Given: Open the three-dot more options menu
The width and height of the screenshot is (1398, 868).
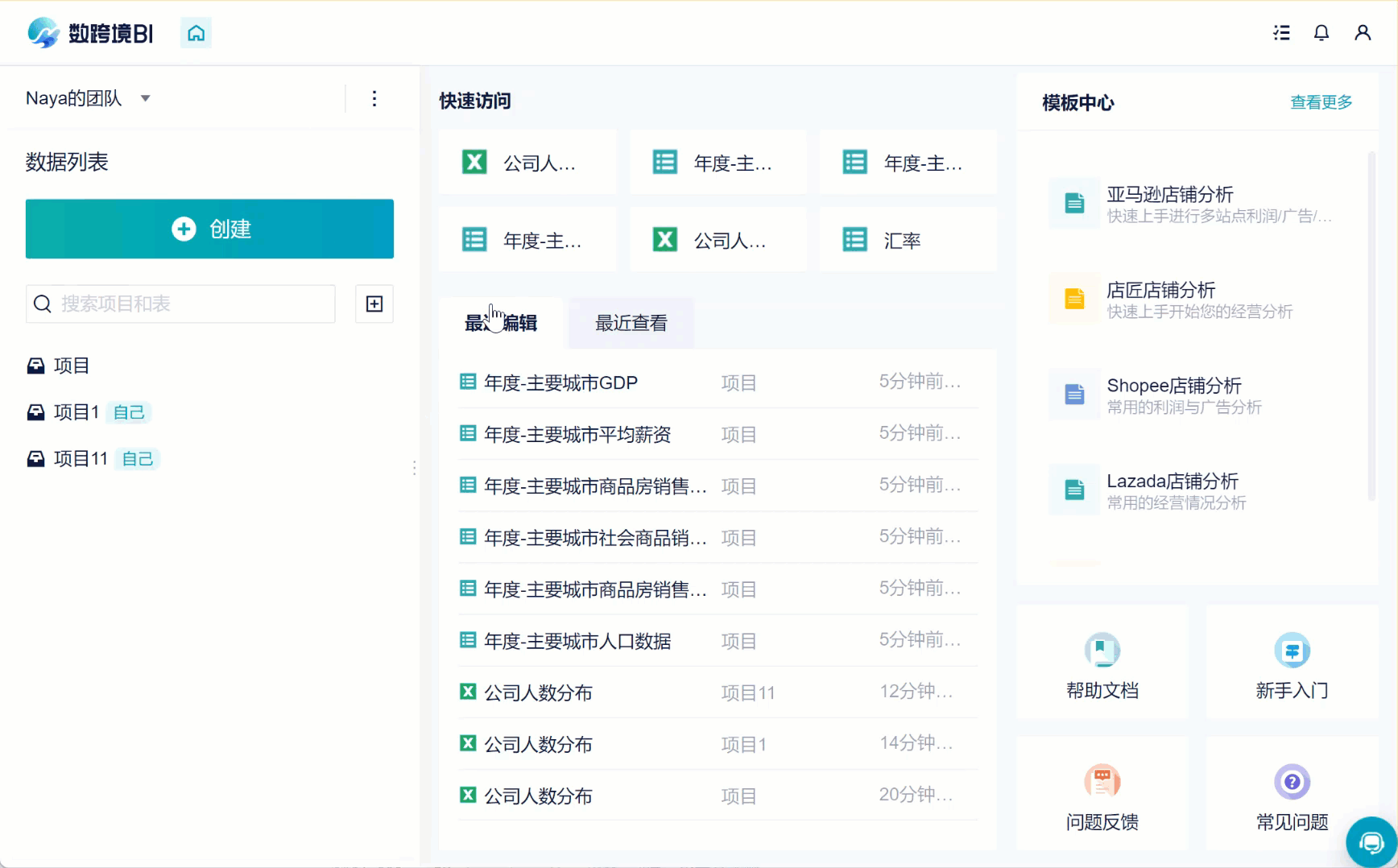Looking at the screenshot, I should pos(374,99).
